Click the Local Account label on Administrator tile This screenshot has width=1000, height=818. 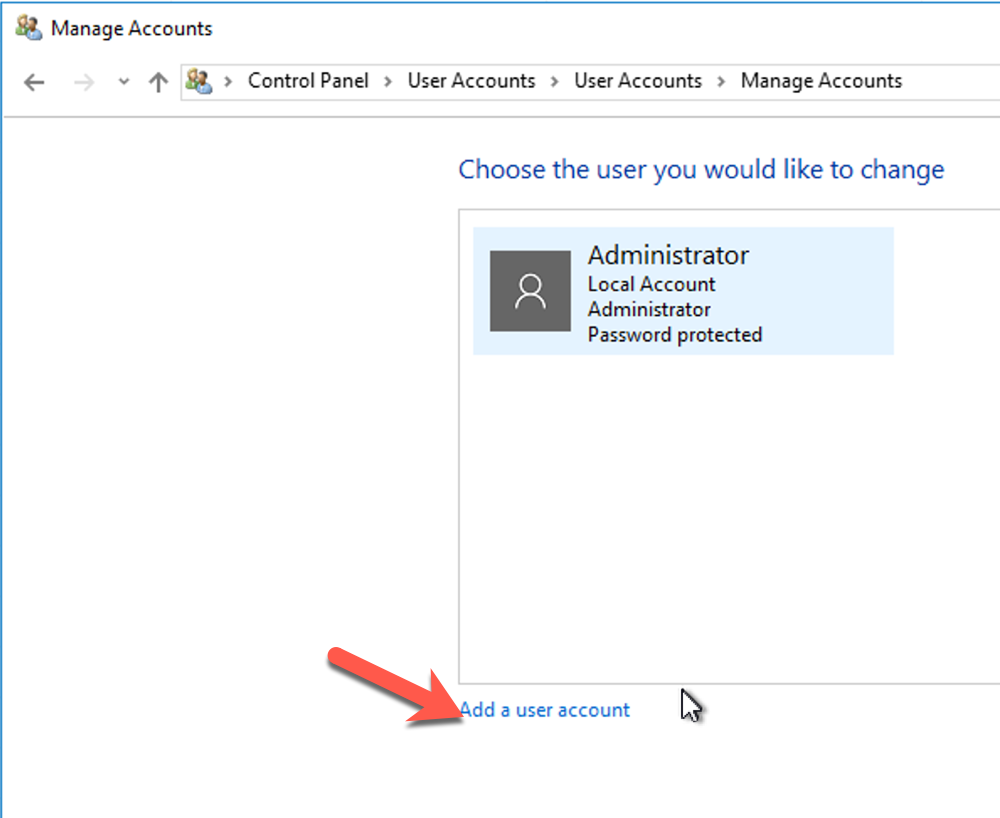[650, 284]
